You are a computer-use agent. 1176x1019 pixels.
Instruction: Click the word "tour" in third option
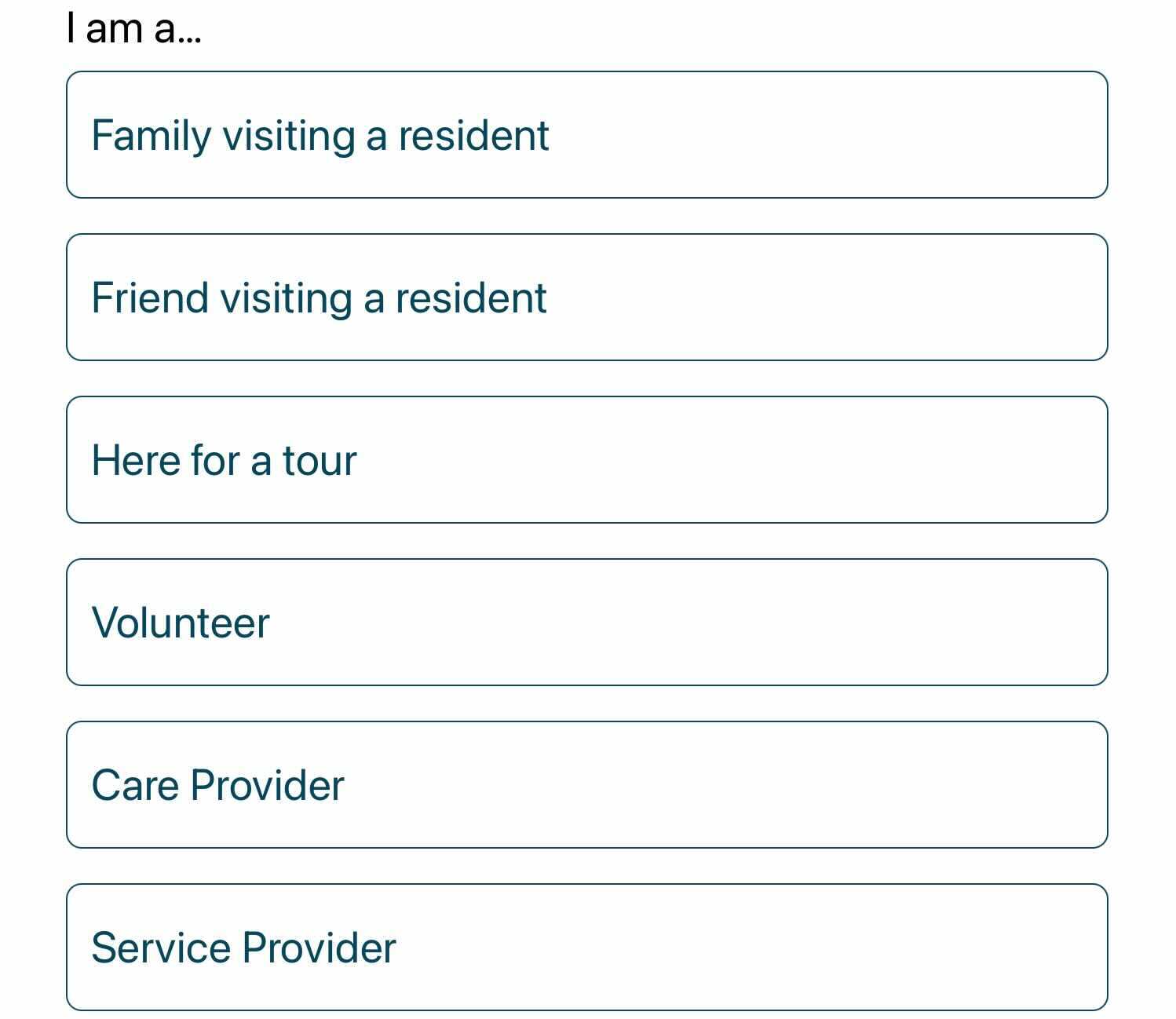320,461
